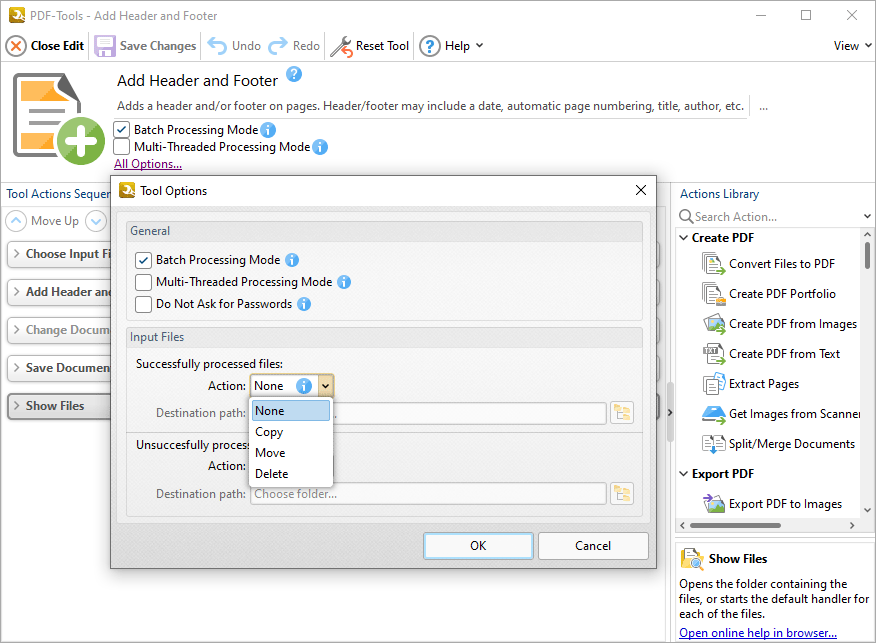The width and height of the screenshot is (876, 643).
Task: Select Delete in the Action list
Action: [x=291, y=474]
